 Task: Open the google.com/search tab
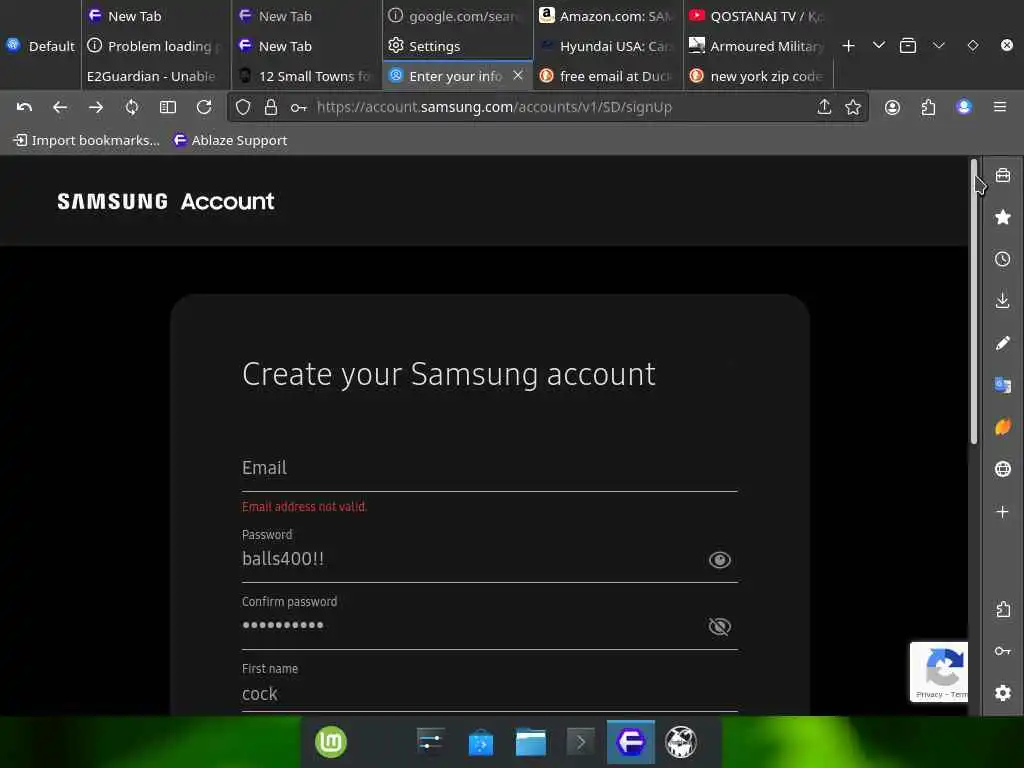point(458,16)
